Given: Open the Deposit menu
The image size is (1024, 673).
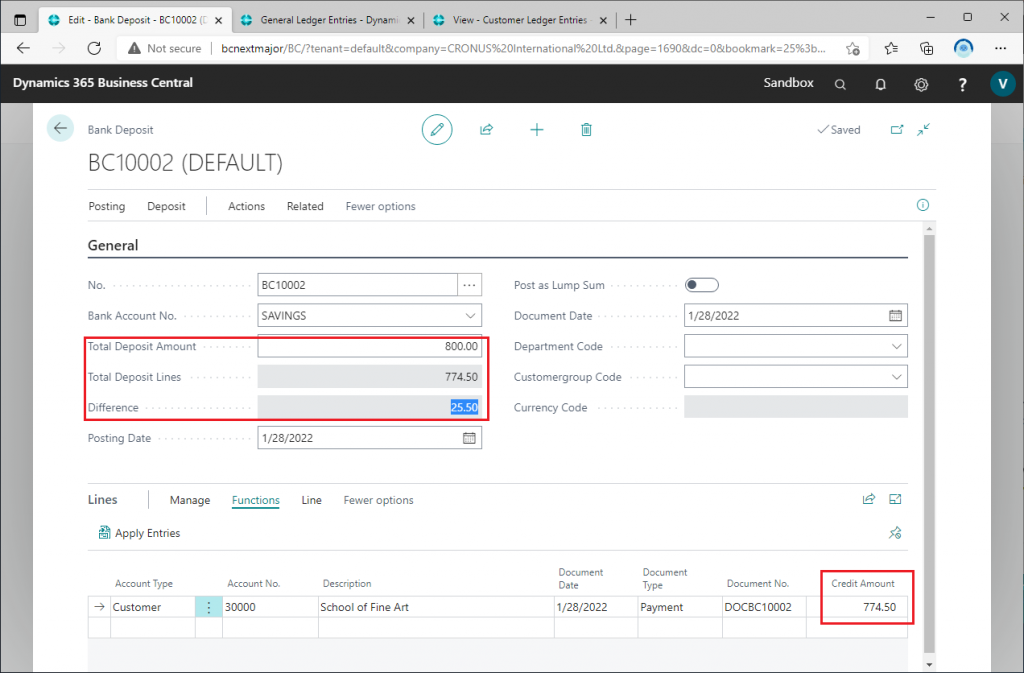Looking at the screenshot, I should coord(166,206).
